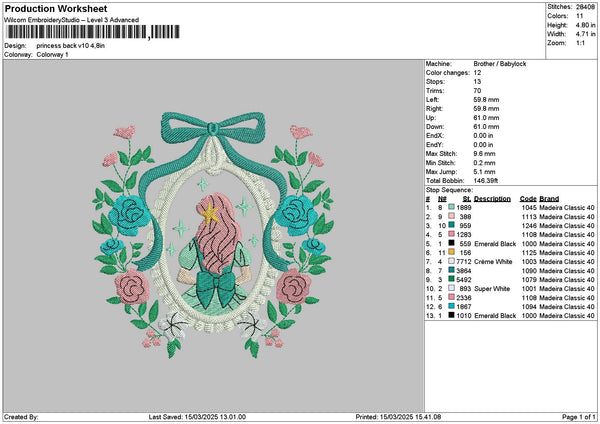Click the 'Code' column header
The height and width of the screenshot is (424, 600).
pos(528,199)
